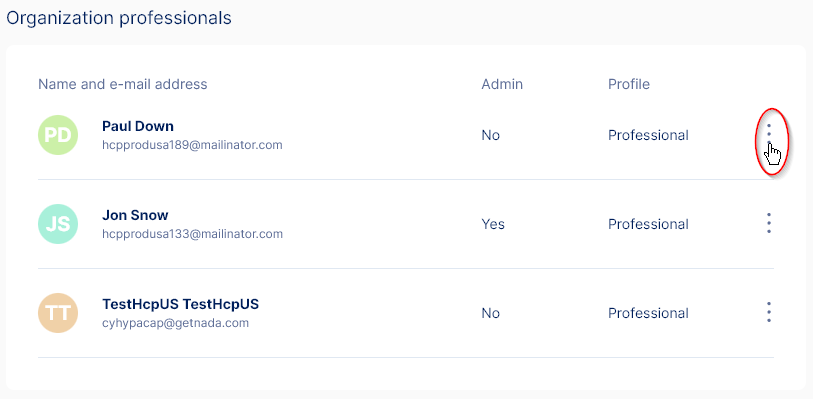Click the Yes admin value for Jon Snow
813x399 pixels.
[493, 224]
